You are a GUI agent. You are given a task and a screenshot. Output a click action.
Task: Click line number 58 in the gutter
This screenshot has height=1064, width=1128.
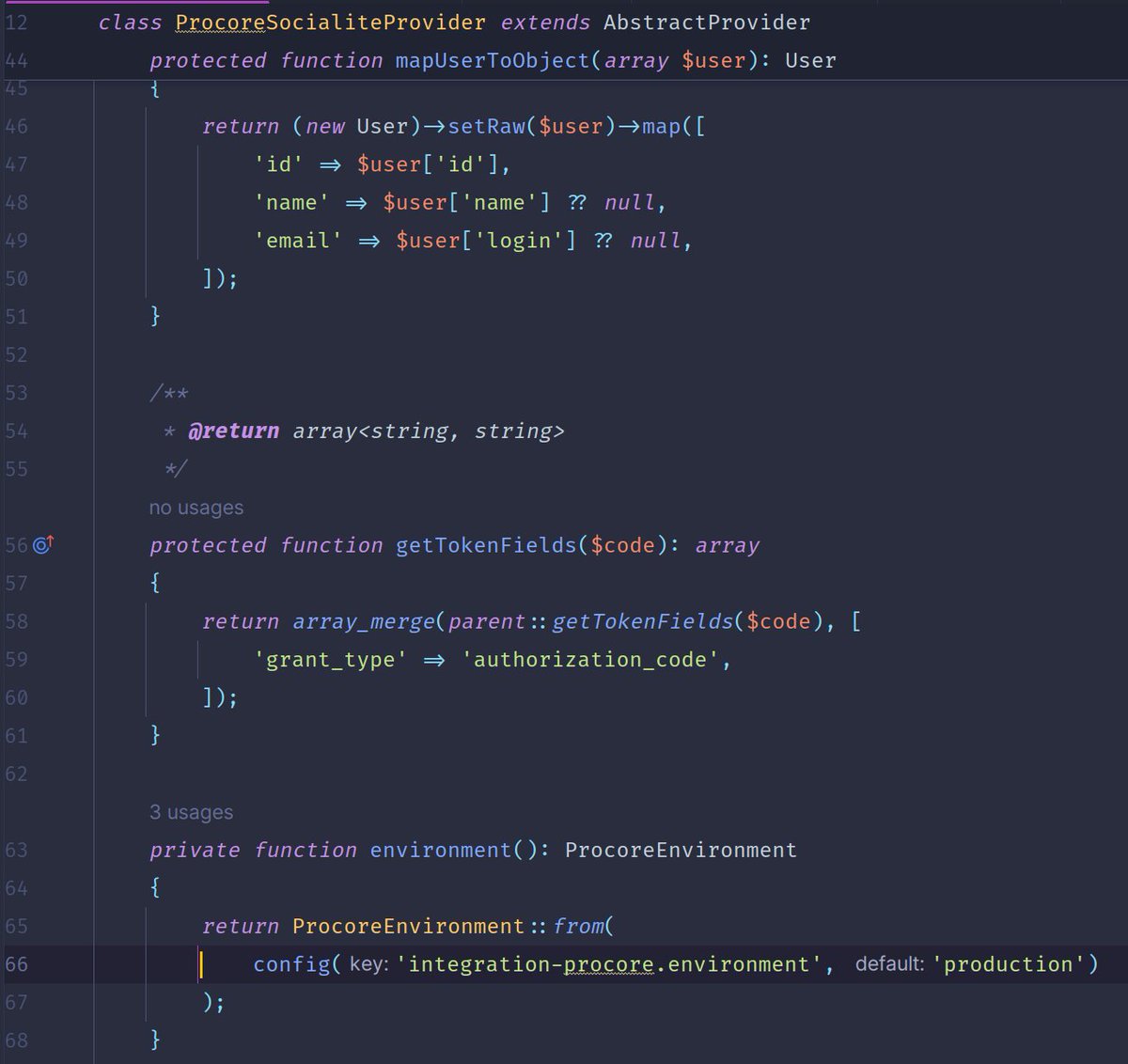(16, 621)
